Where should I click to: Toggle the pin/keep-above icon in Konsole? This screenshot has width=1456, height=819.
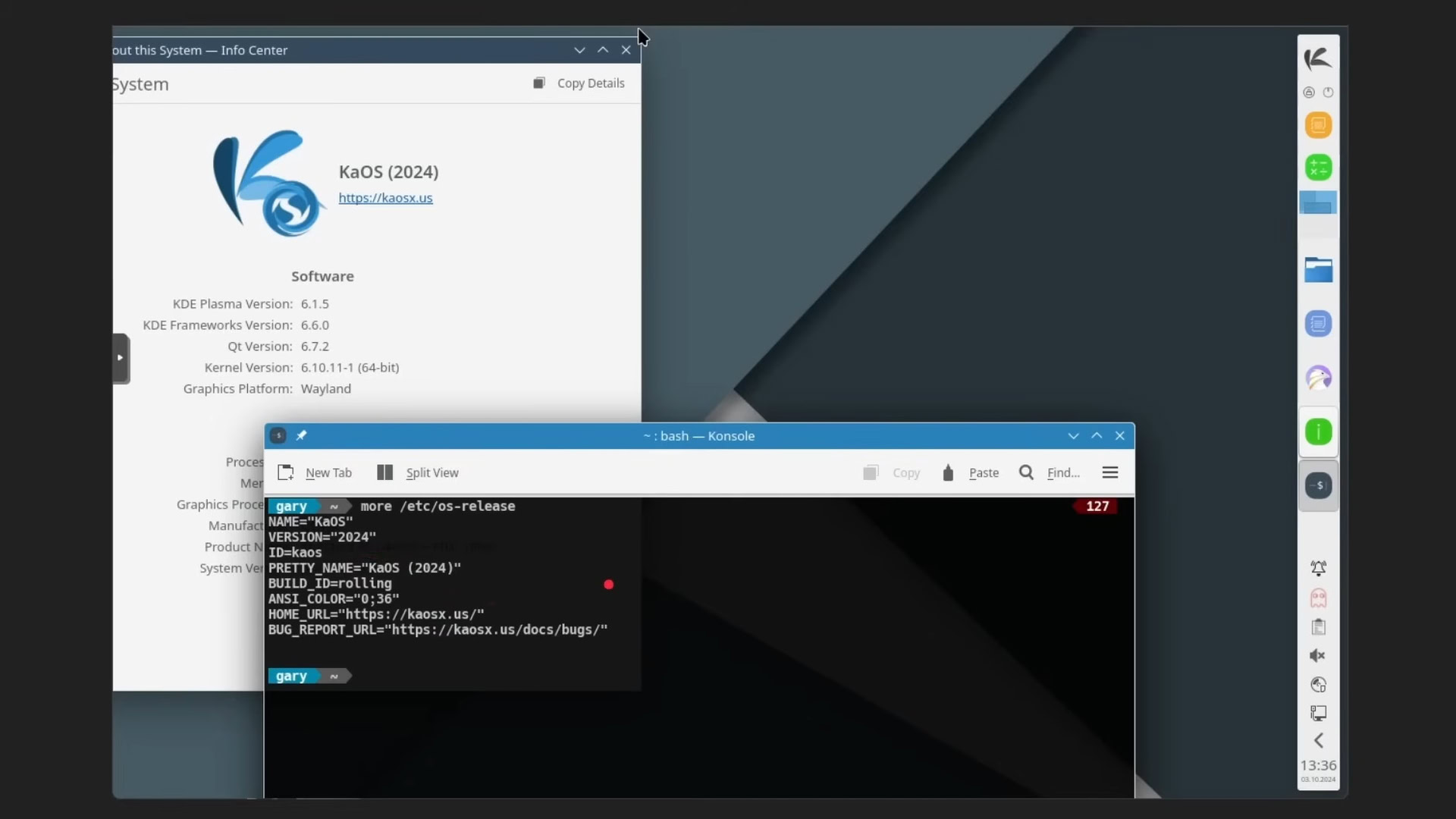tap(302, 435)
